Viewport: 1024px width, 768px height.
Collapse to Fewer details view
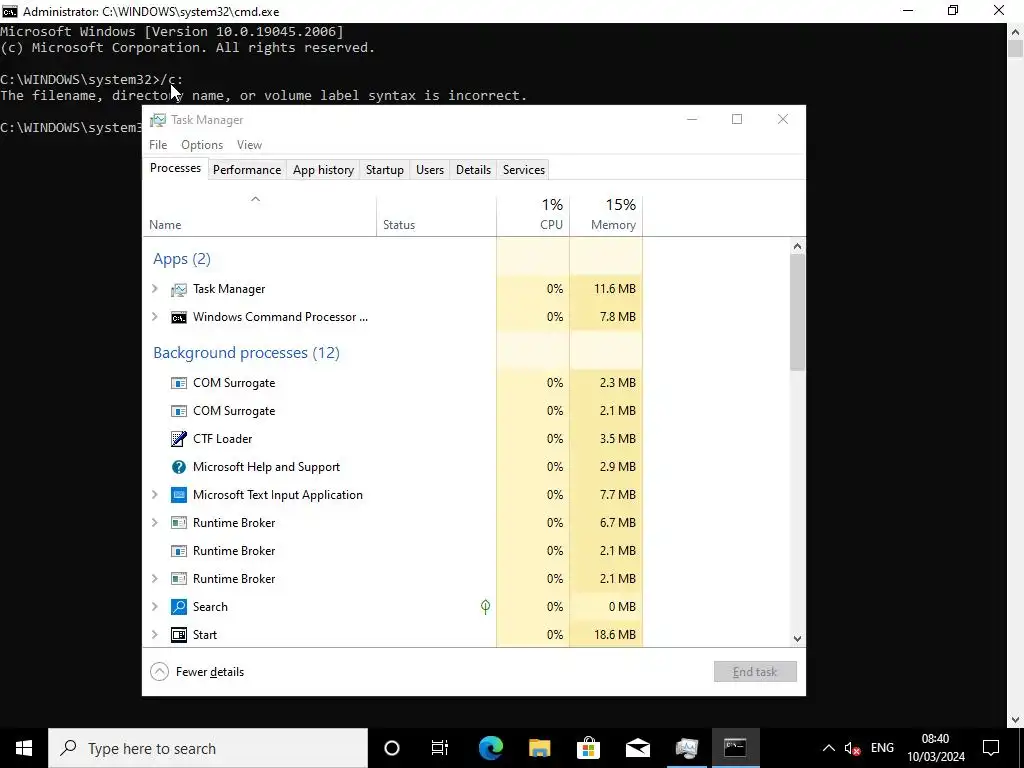(197, 672)
